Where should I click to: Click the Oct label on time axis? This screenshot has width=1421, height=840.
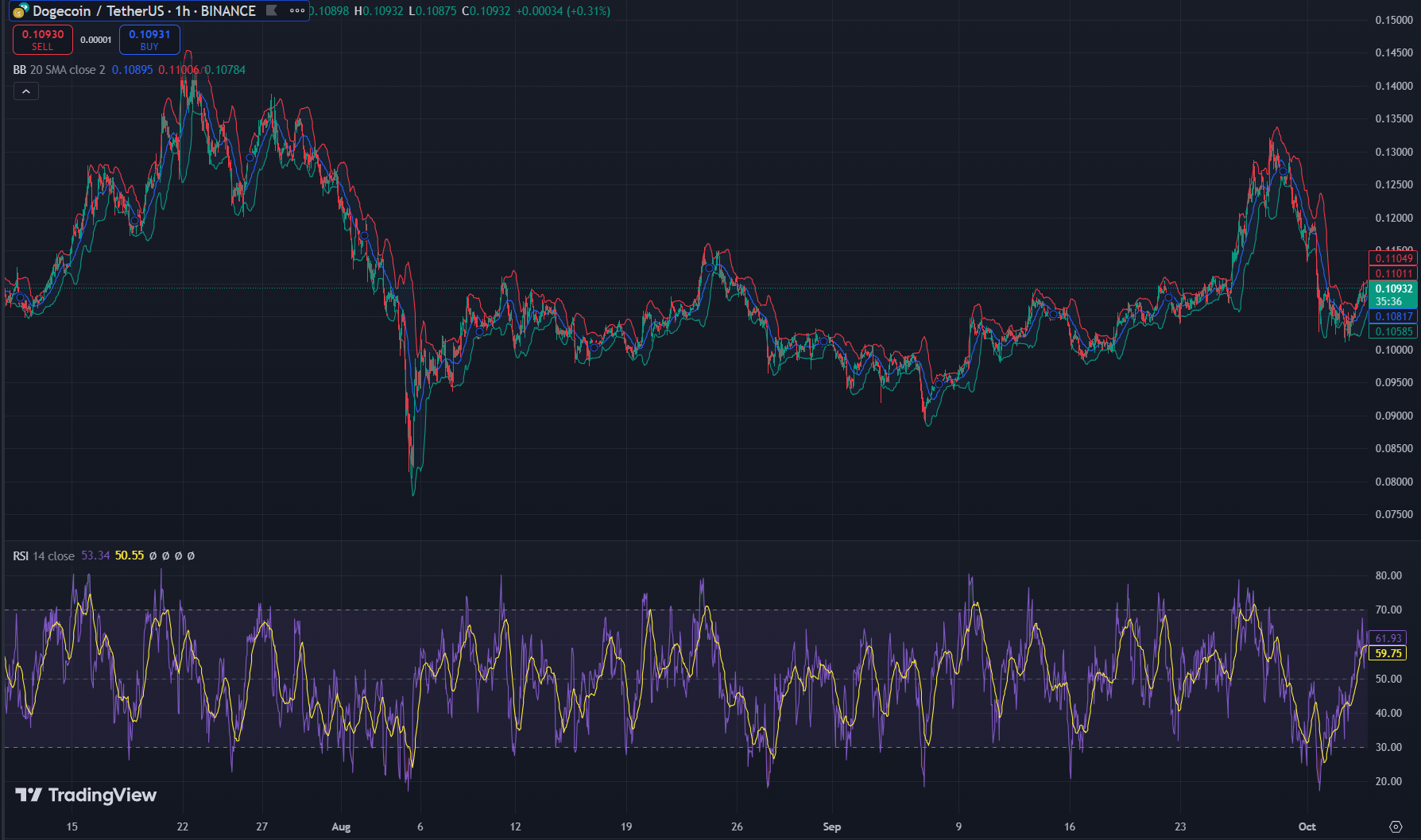[x=1307, y=826]
